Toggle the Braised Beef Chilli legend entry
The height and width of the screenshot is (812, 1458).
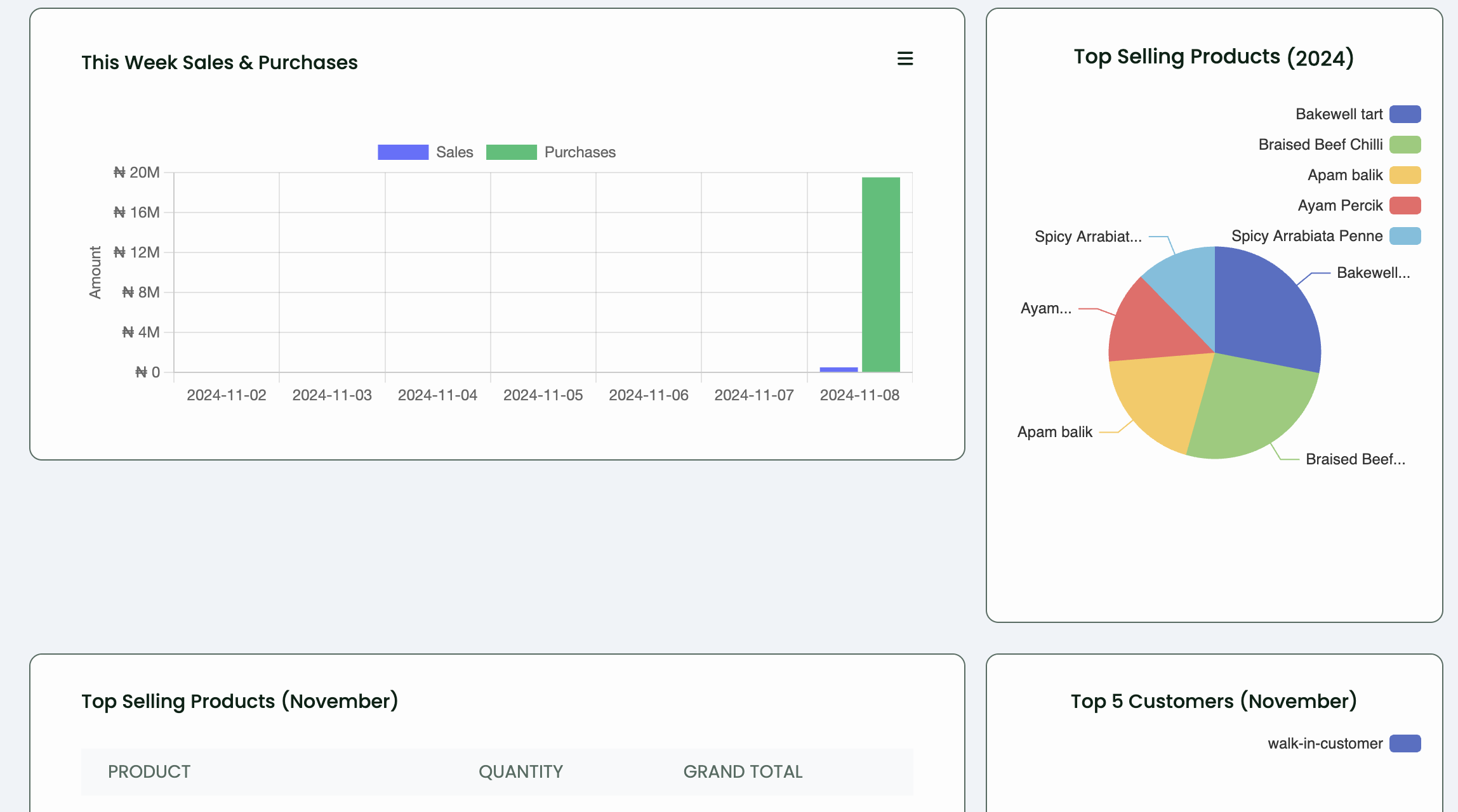(1405, 144)
